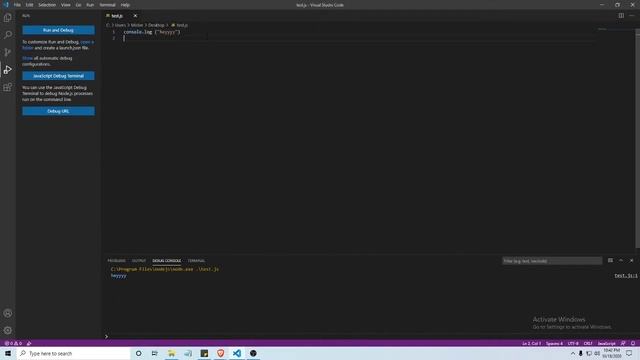
Task: Click Spaces: 4 indentation in status bar
Action: point(554,343)
